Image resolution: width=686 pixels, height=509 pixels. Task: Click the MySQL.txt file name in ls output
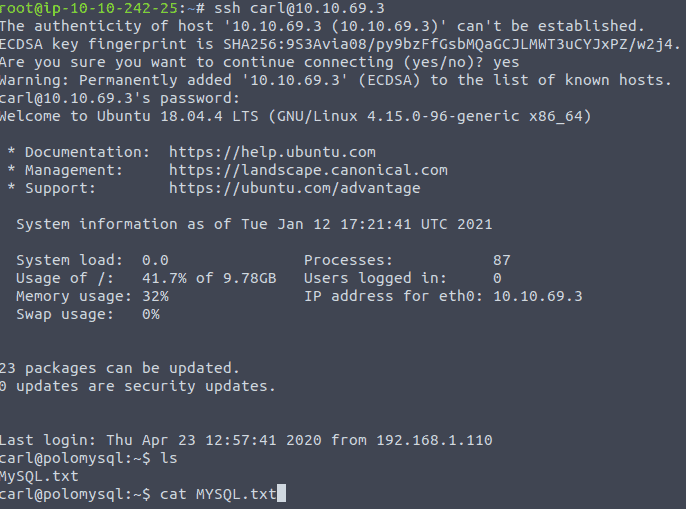pos(39,476)
